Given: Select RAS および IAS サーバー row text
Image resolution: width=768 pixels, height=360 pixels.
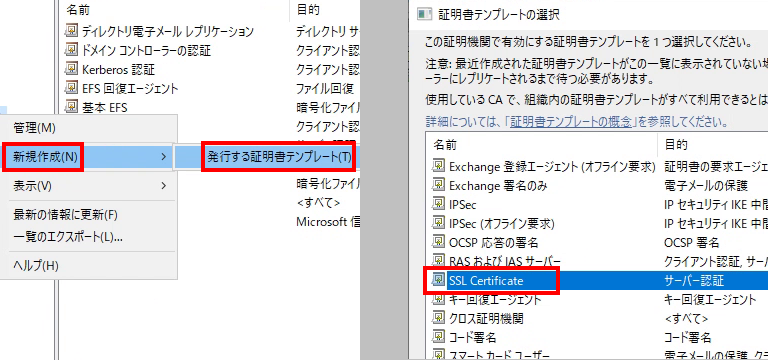Looking at the screenshot, I should 504,261.
